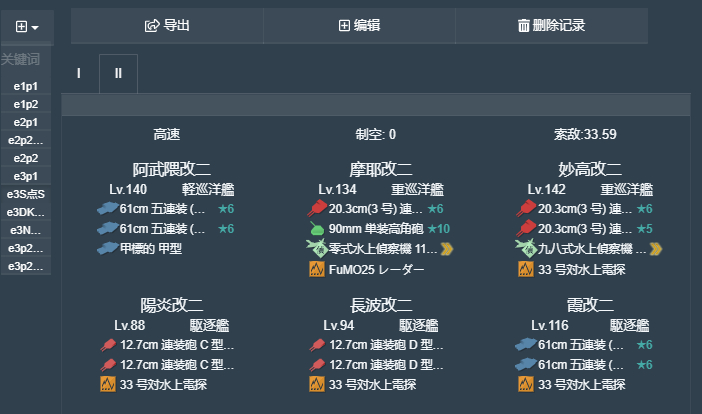
Task: Select the e3S点S sidebar entry
Action: (x=26, y=194)
